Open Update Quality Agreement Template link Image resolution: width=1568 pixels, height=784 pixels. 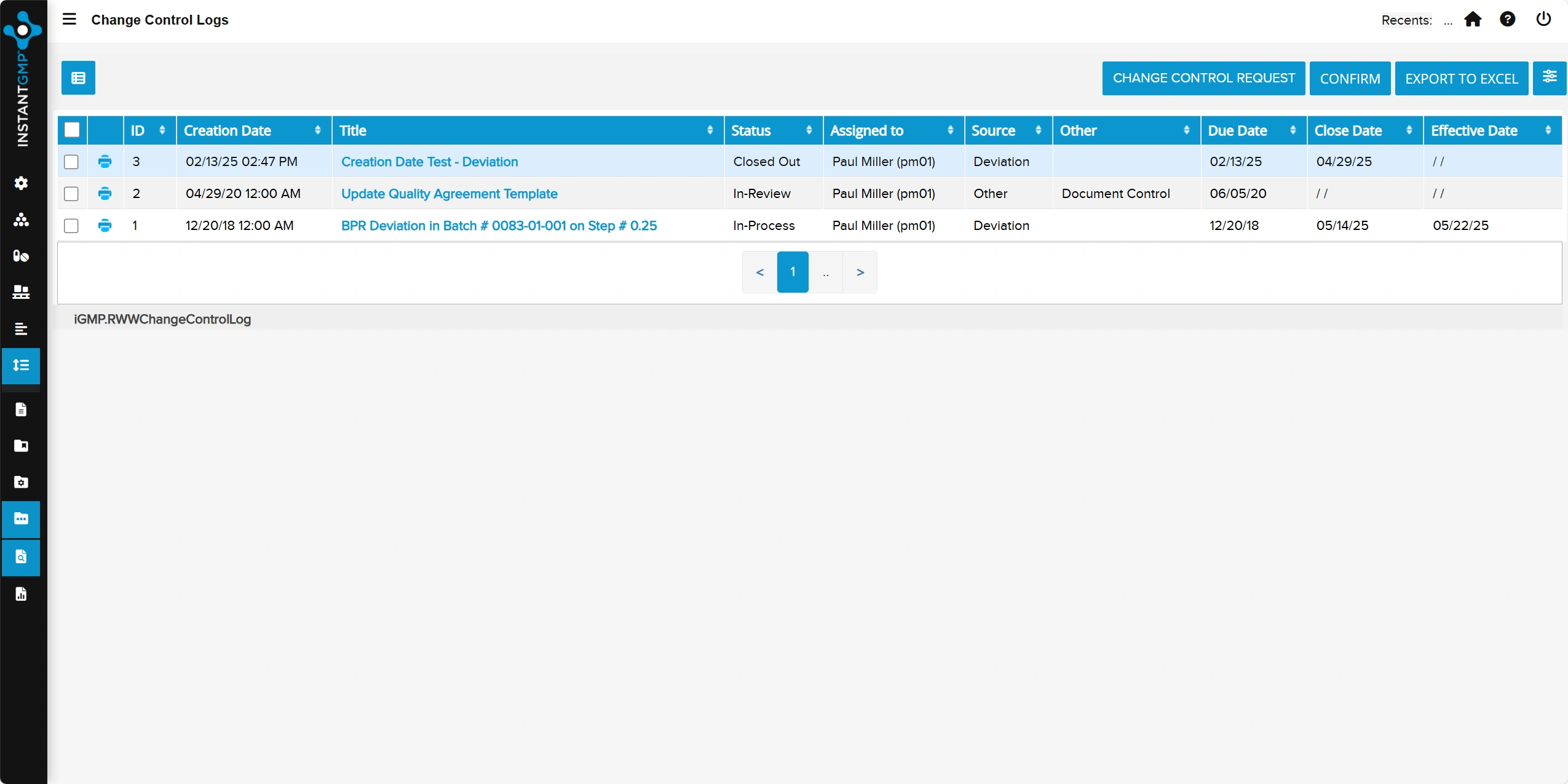[449, 194]
